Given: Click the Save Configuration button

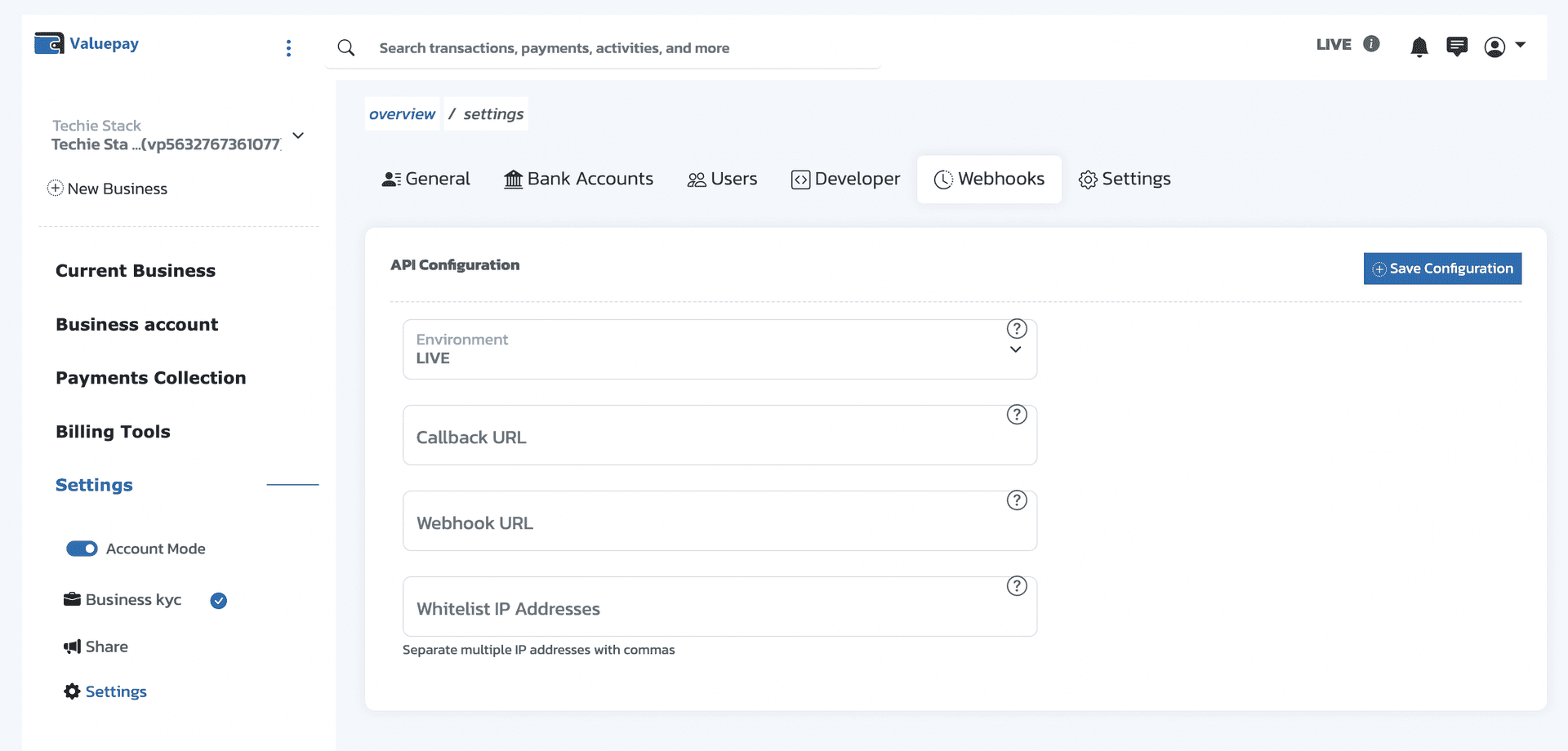Looking at the screenshot, I should (x=1442, y=268).
